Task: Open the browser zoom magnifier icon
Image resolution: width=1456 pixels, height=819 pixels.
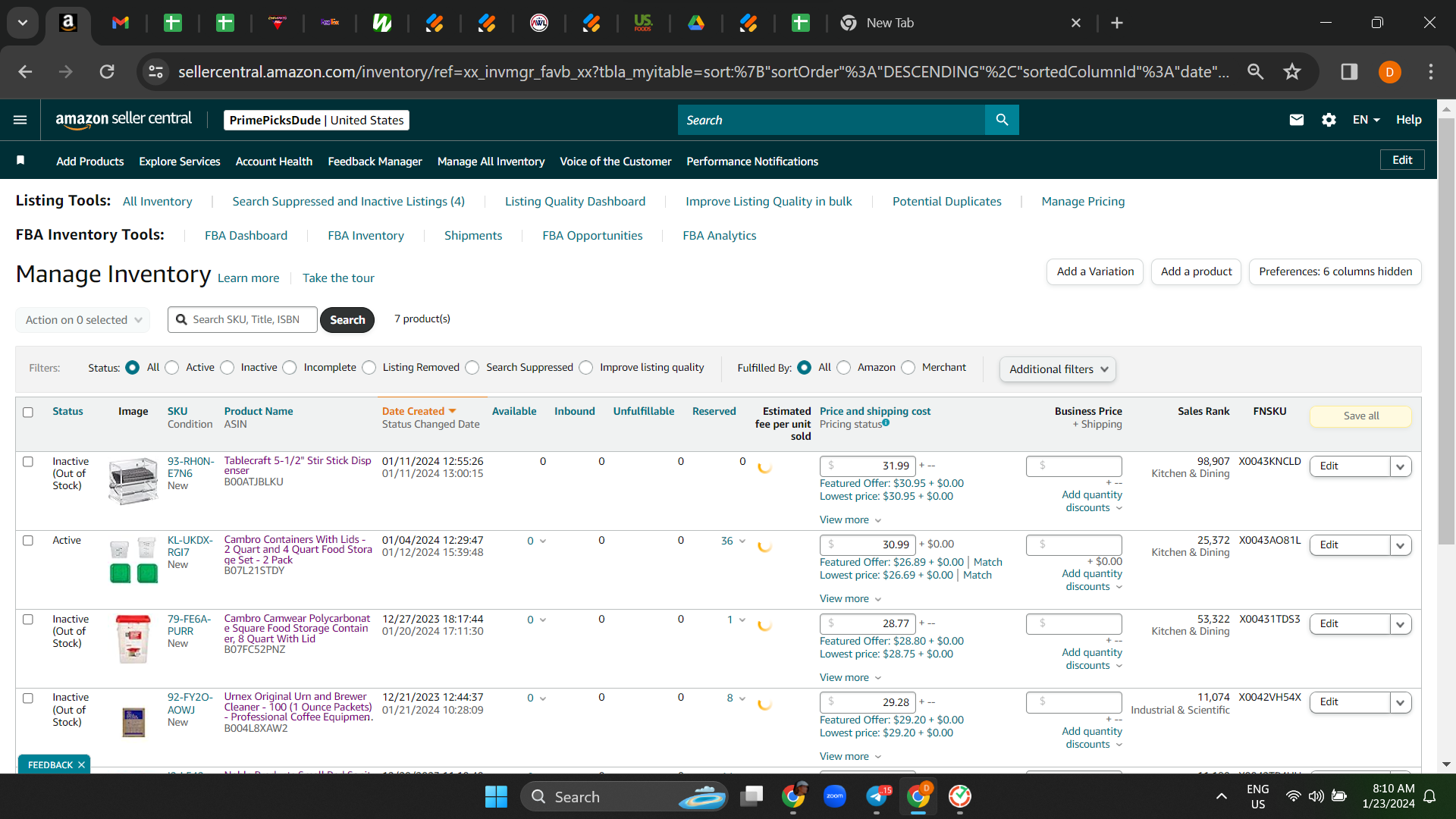Action: [1256, 71]
